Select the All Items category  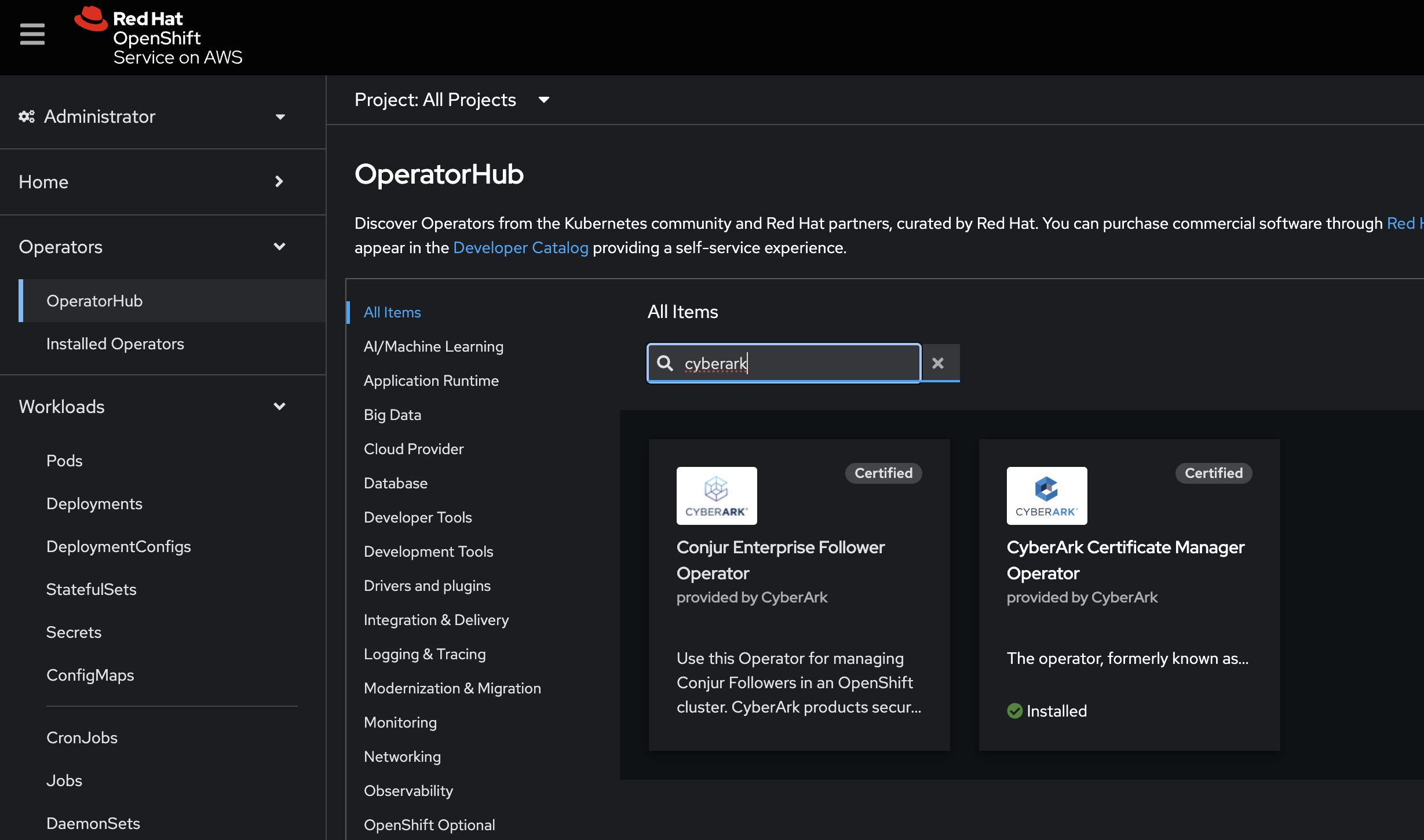pos(392,312)
